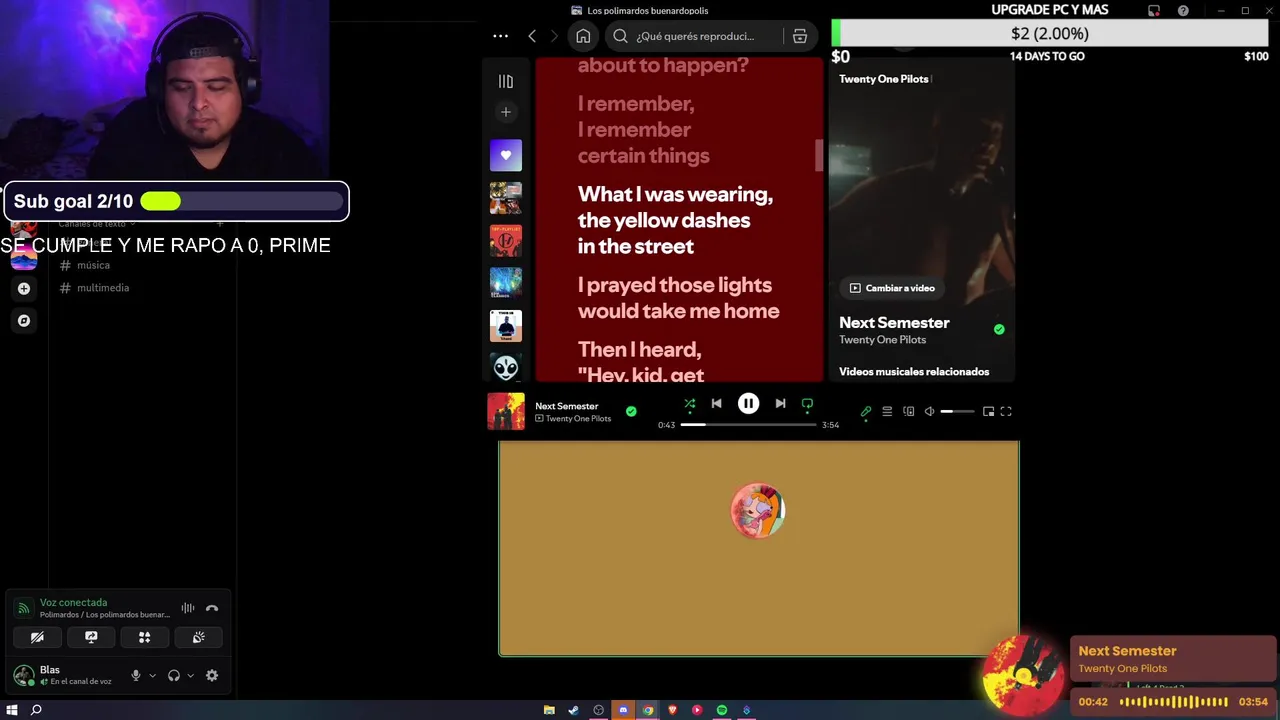Click lyric "I remember, I remember certain things"
This screenshot has height=720, width=1280.
tap(643, 129)
